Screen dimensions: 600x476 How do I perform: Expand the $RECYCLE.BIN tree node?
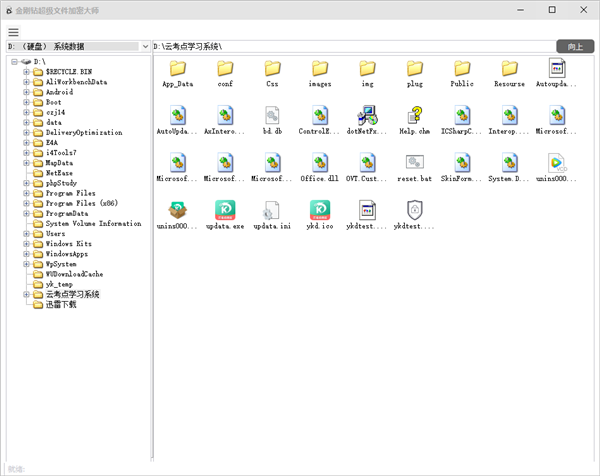tap(26, 72)
